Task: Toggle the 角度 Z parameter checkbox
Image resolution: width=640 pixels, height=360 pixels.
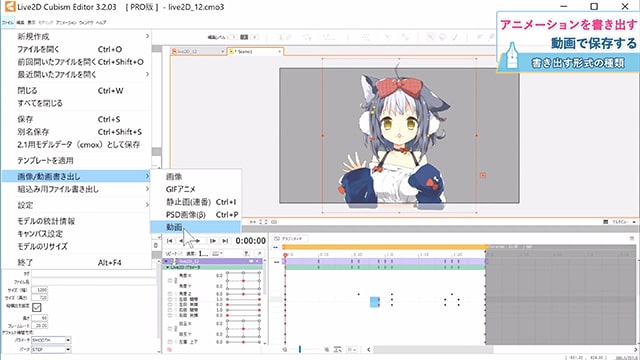Action: coord(170,293)
